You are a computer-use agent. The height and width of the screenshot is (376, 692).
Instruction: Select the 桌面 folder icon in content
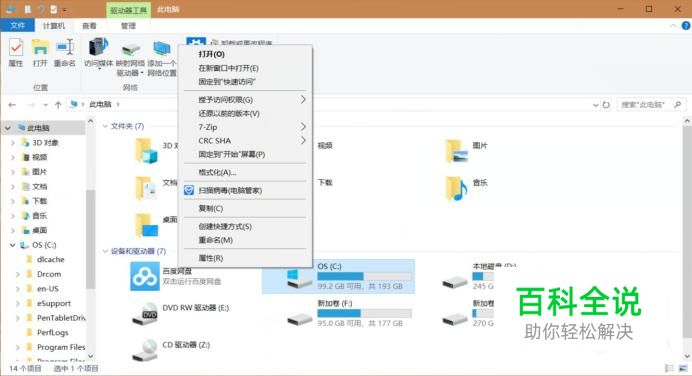(x=147, y=225)
